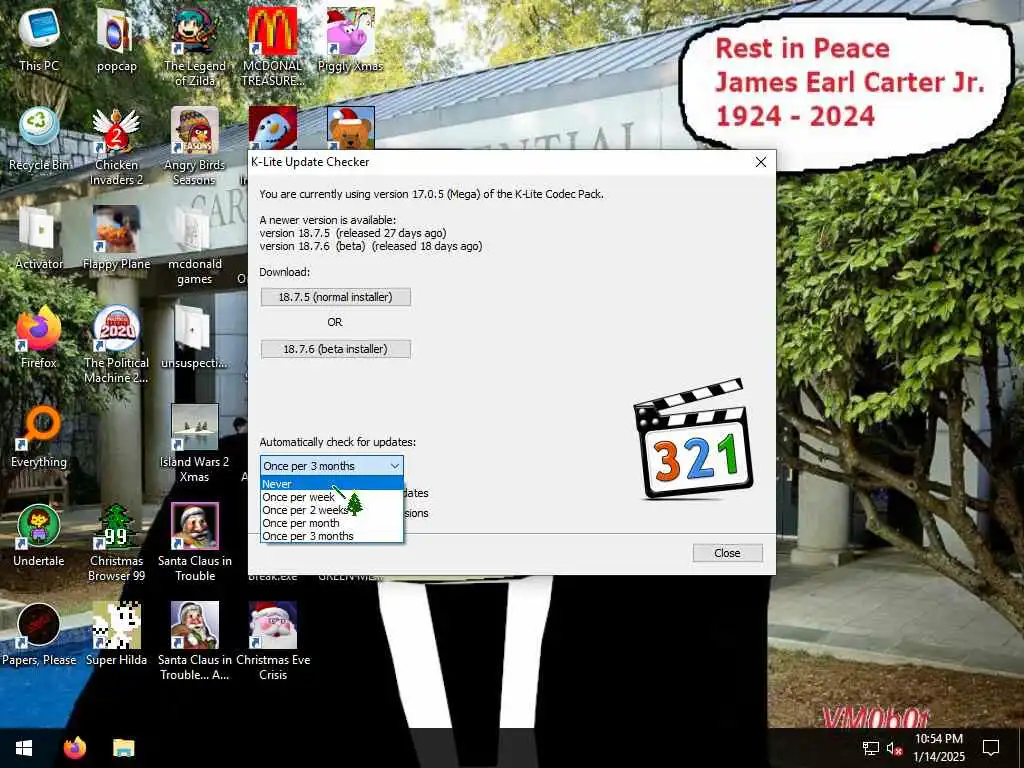Choose Once per 3 months list entry

coord(332,536)
